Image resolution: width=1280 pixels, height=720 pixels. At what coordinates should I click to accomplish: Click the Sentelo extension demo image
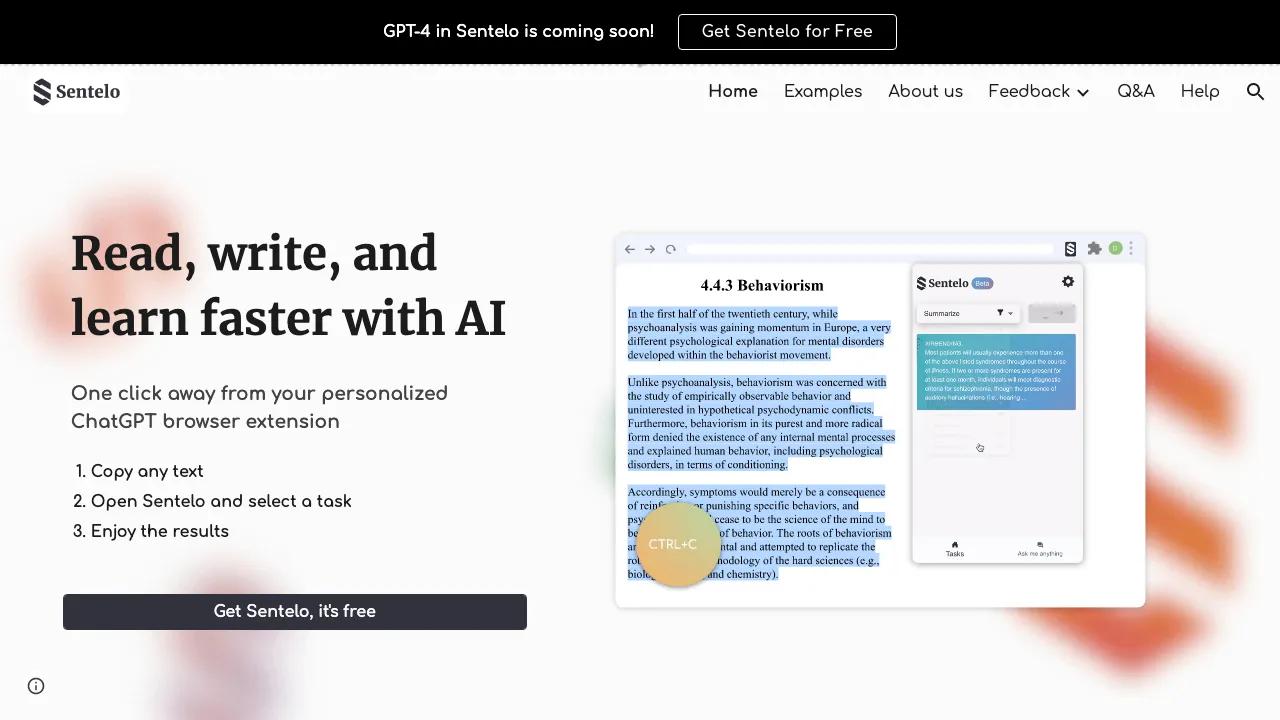point(880,420)
